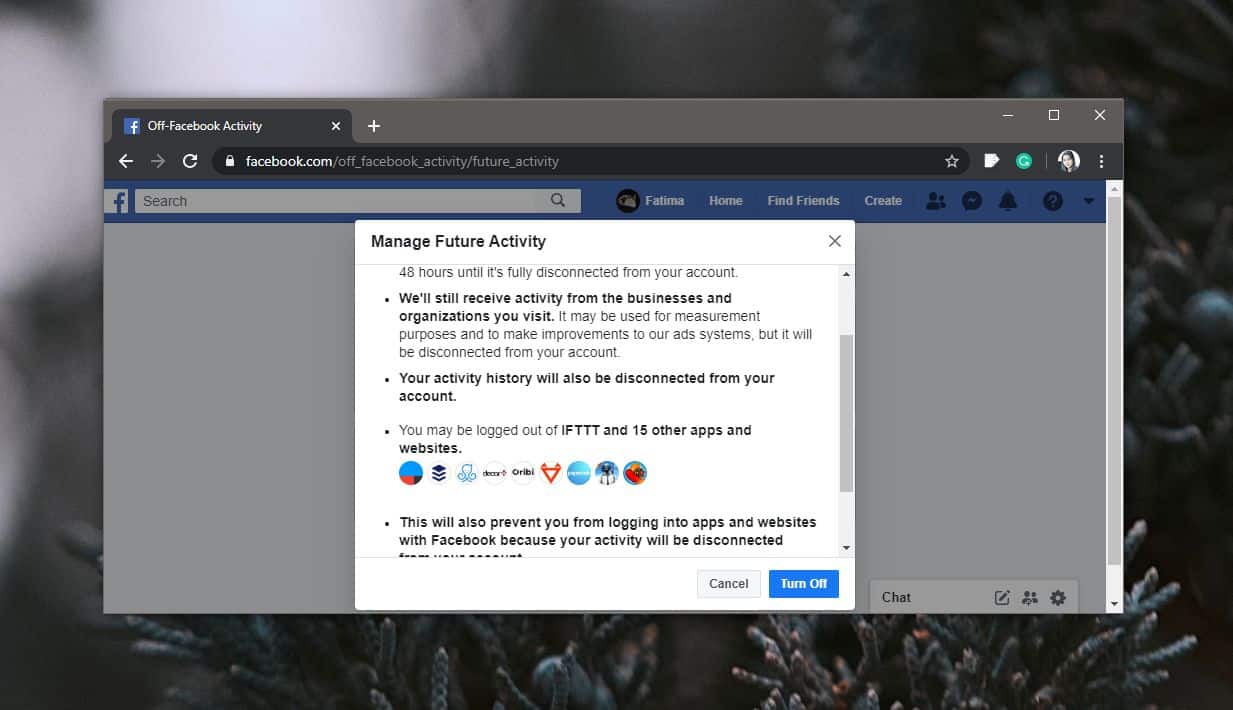Click the Buffer stacked-layers app icon
Viewport: 1233px width, 710px height.
[439, 473]
